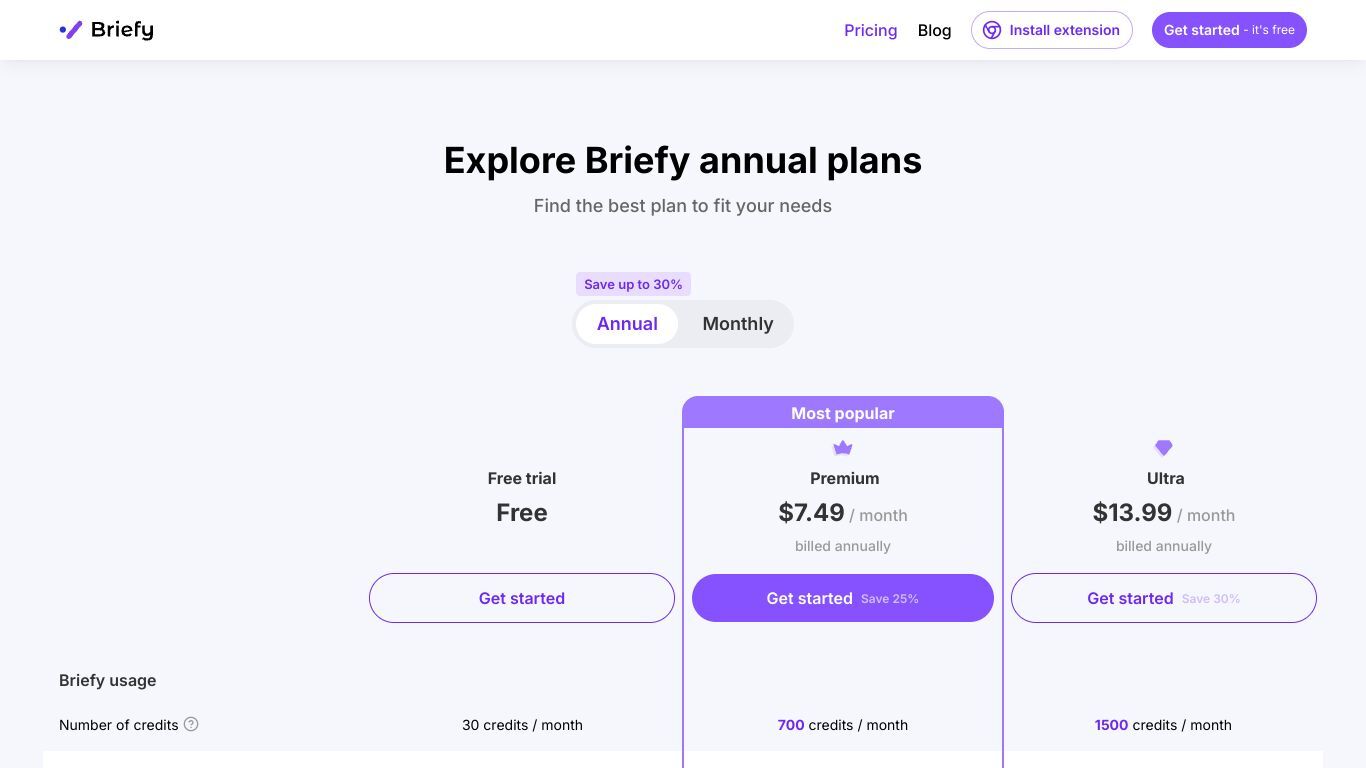Click the Briefy brand name text

(x=122, y=30)
